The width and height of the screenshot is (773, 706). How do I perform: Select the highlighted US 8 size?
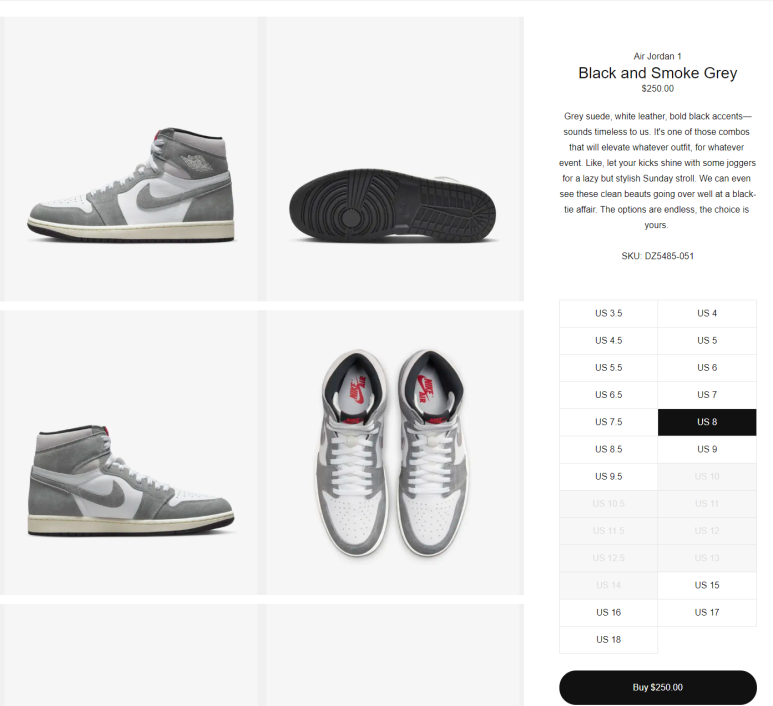pyautogui.click(x=707, y=422)
